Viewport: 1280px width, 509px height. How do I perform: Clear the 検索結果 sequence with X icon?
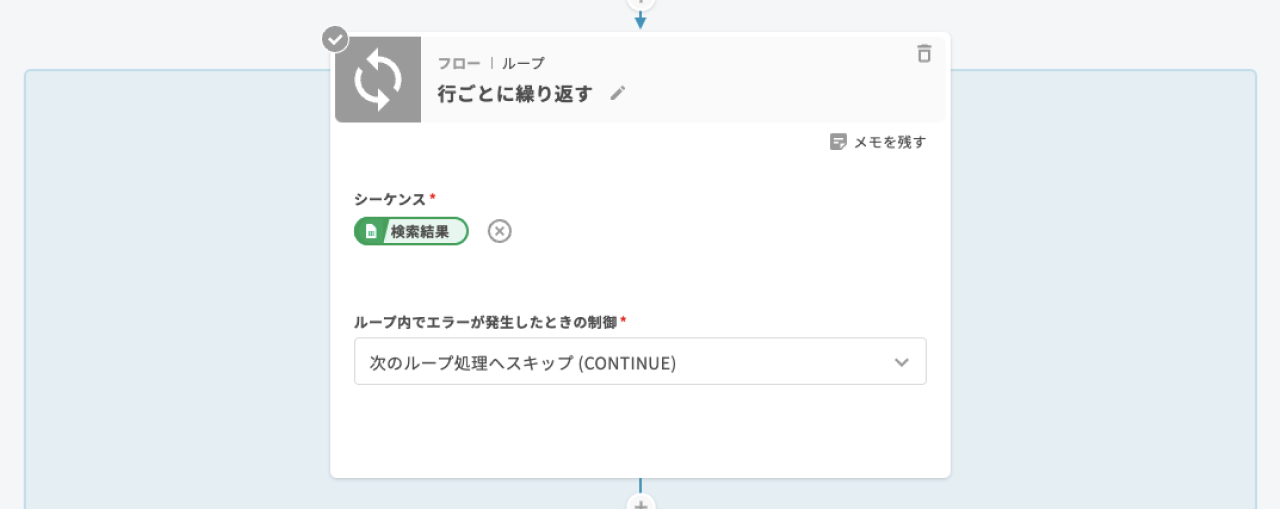499,231
